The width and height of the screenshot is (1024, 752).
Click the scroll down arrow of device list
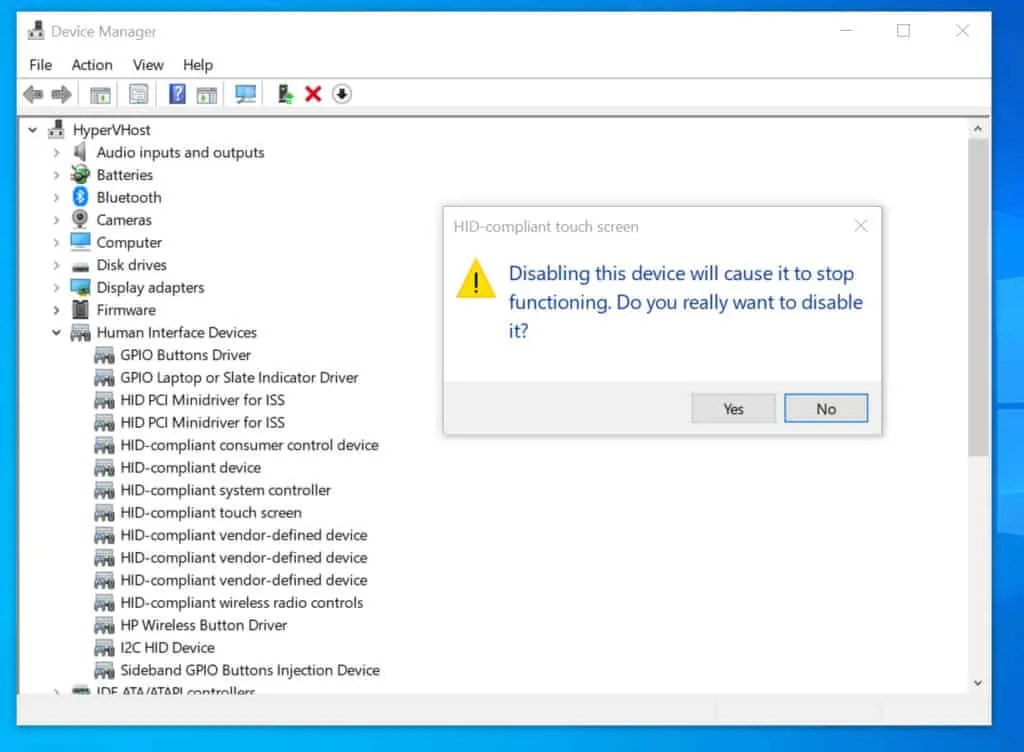[978, 682]
